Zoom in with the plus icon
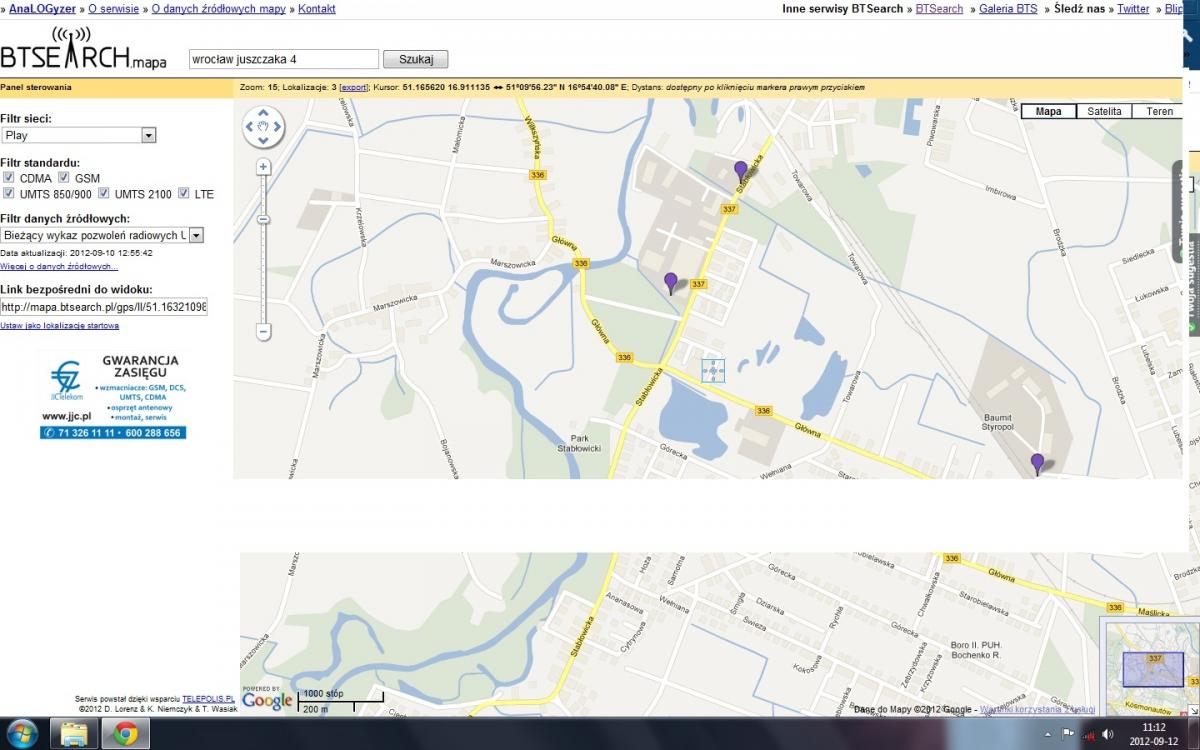 (264, 167)
